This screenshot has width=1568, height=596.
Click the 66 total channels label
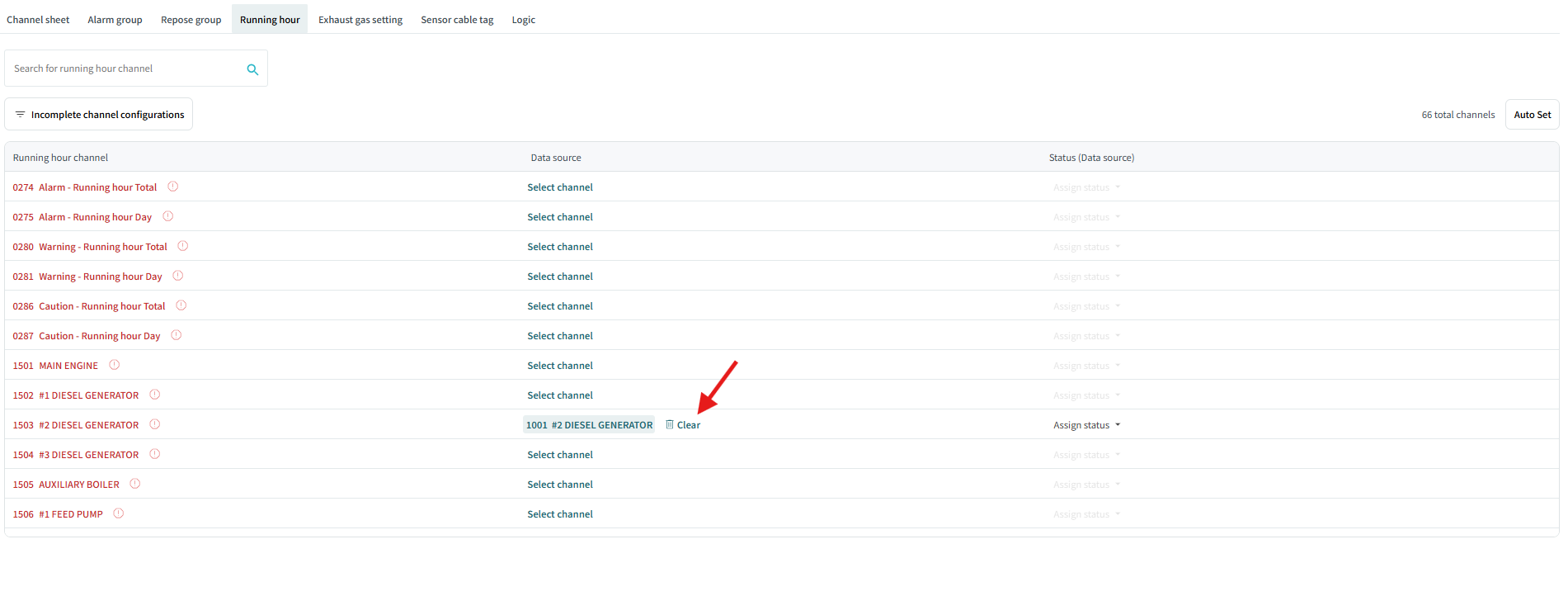(1457, 115)
